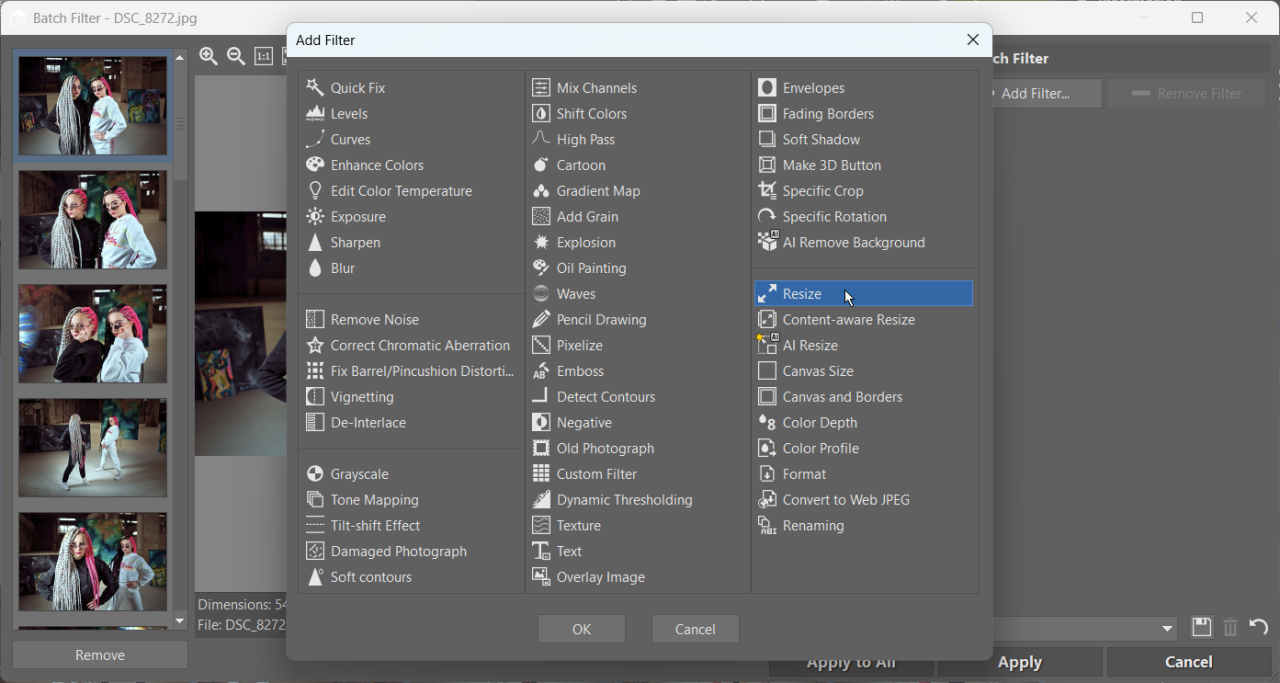This screenshot has width=1280, height=683.
Task: Open the preset dropdown arrow
Action: pos(1167,629)
